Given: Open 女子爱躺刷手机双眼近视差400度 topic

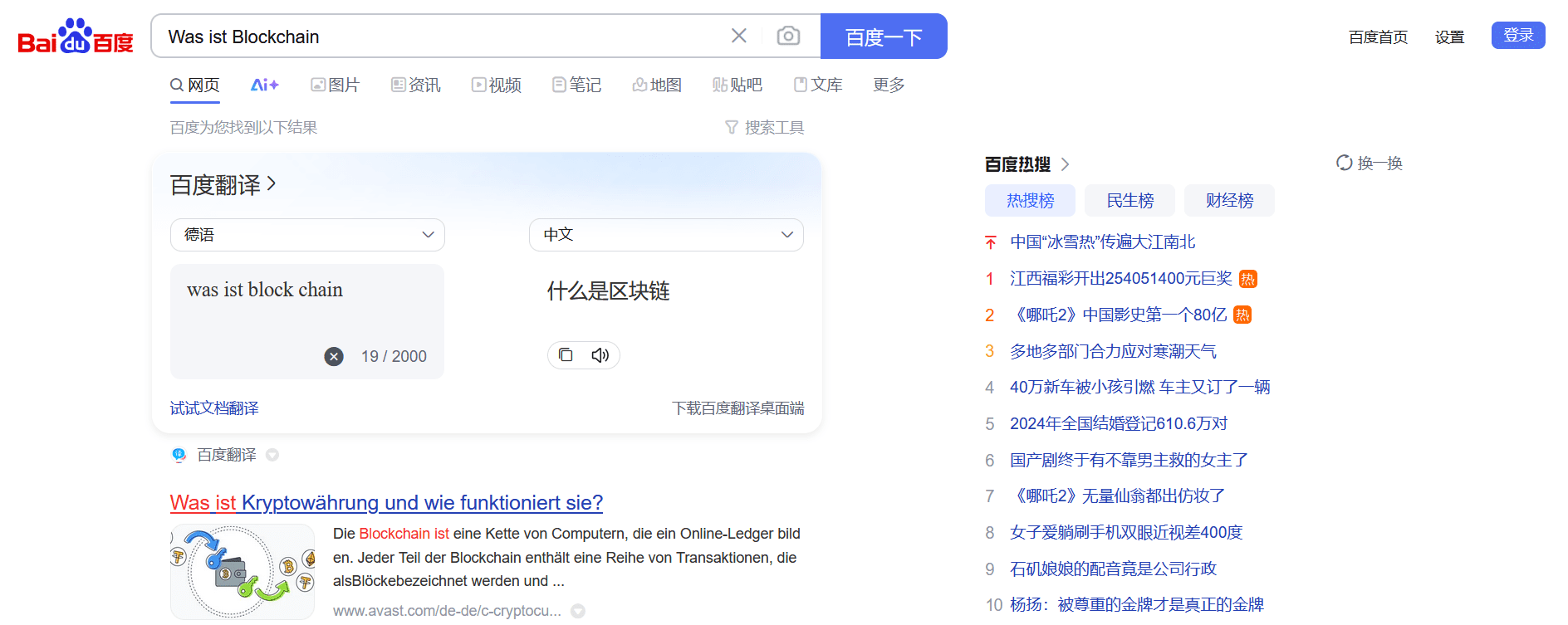Looking at the screenshot, I should tap(1126, 532).
